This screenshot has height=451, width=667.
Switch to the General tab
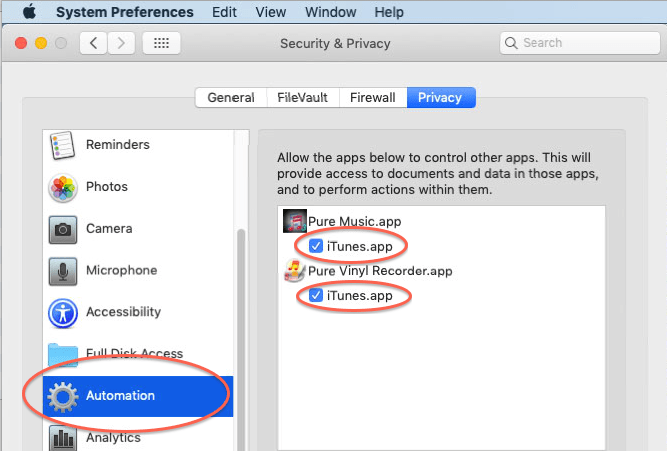point(231,97)
